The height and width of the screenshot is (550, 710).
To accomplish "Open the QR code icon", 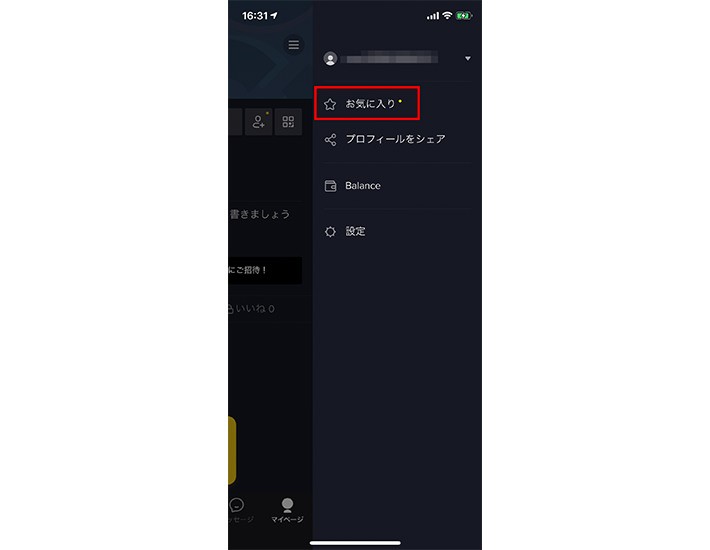I will coord(288,121).
